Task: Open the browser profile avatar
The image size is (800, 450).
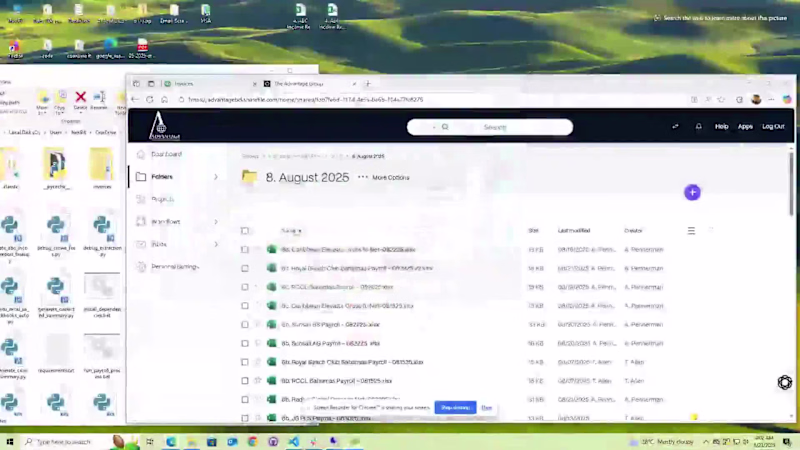Action: click(x=756, y=99)
